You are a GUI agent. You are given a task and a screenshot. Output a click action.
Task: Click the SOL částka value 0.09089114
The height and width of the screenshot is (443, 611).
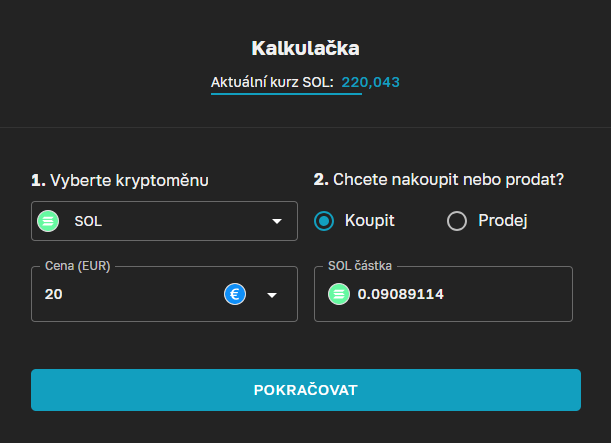[x=400, y=294]
